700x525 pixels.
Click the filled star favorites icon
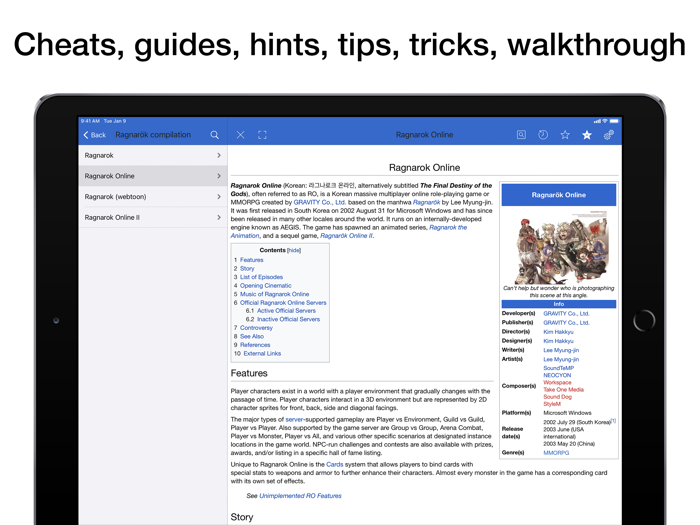[587, 135]
